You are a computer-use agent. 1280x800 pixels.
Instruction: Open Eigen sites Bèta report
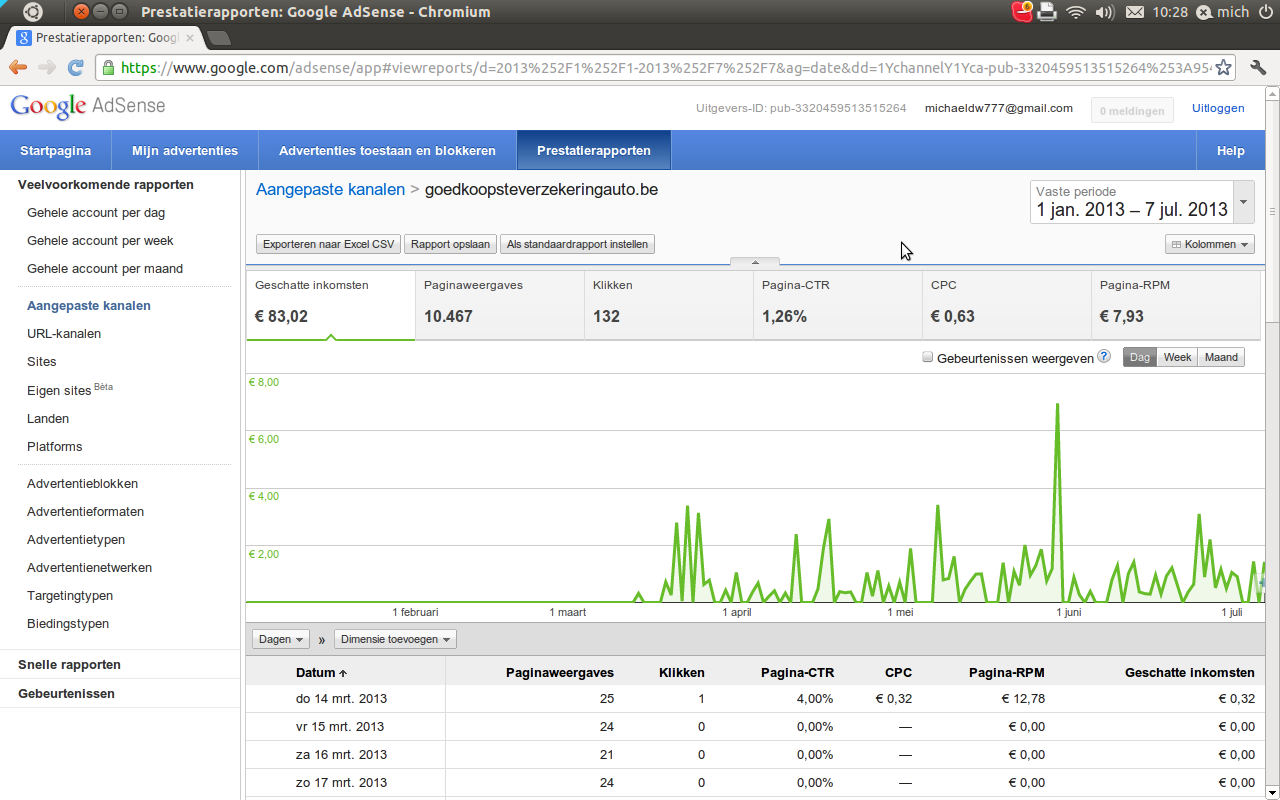70,390
